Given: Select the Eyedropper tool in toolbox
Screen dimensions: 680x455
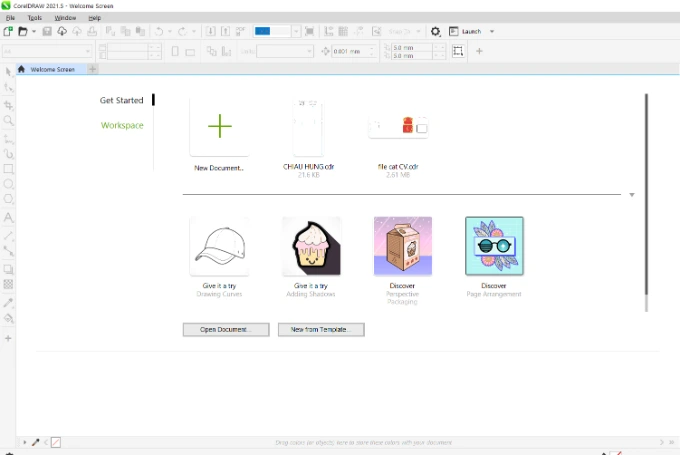Looking at the screenshot, I should pyautogui.click(x=8, y=303).
